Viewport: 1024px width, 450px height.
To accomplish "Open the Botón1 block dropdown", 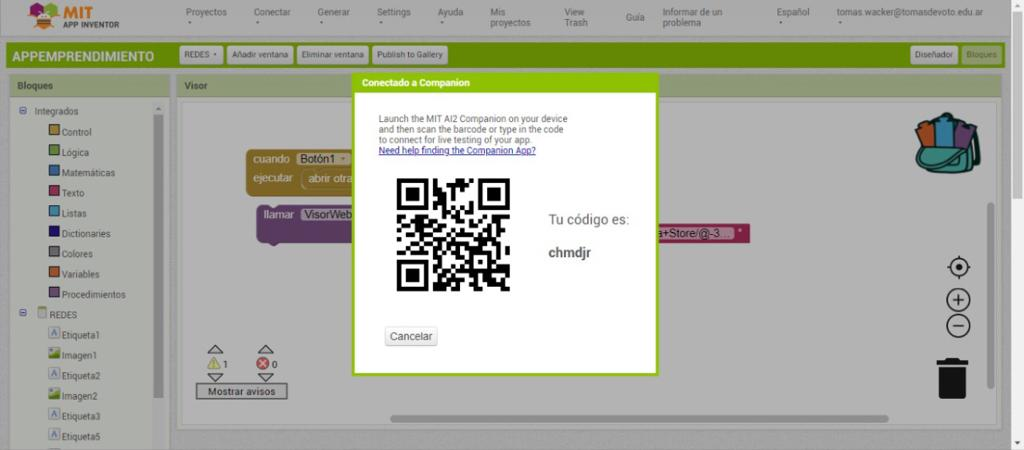I will coord(323,159).
